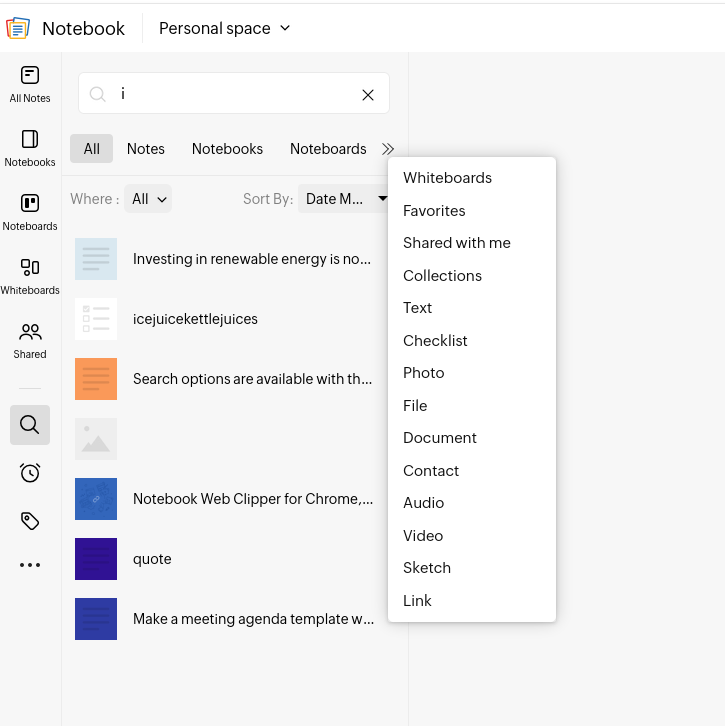Screen dimensions: 725x726
Task: Switch to the Notes filter tab
Action: [146, 149]
